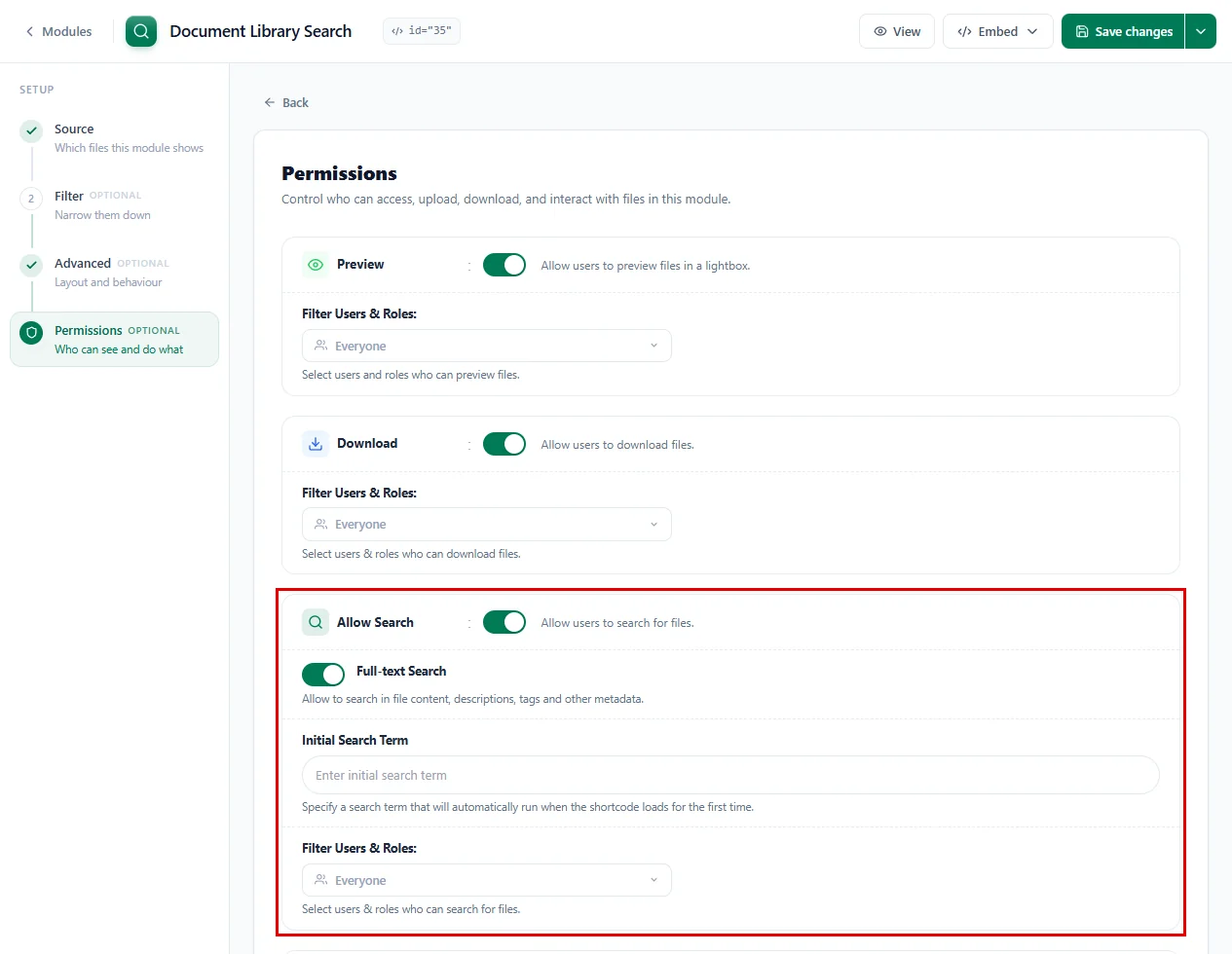Click the View button

pyautogui.click(x=897, y=31)
